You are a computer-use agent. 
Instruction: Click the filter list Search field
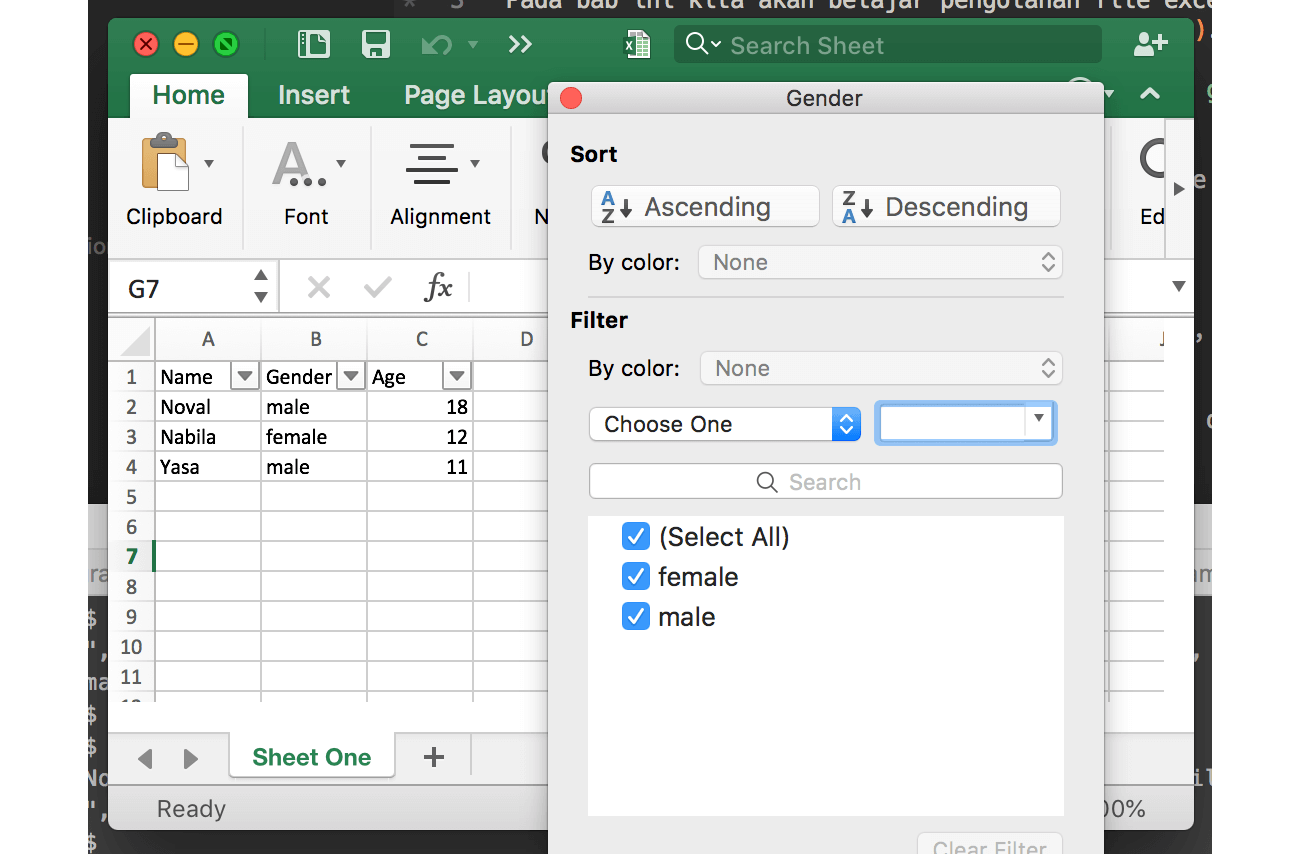pos(825,481)
